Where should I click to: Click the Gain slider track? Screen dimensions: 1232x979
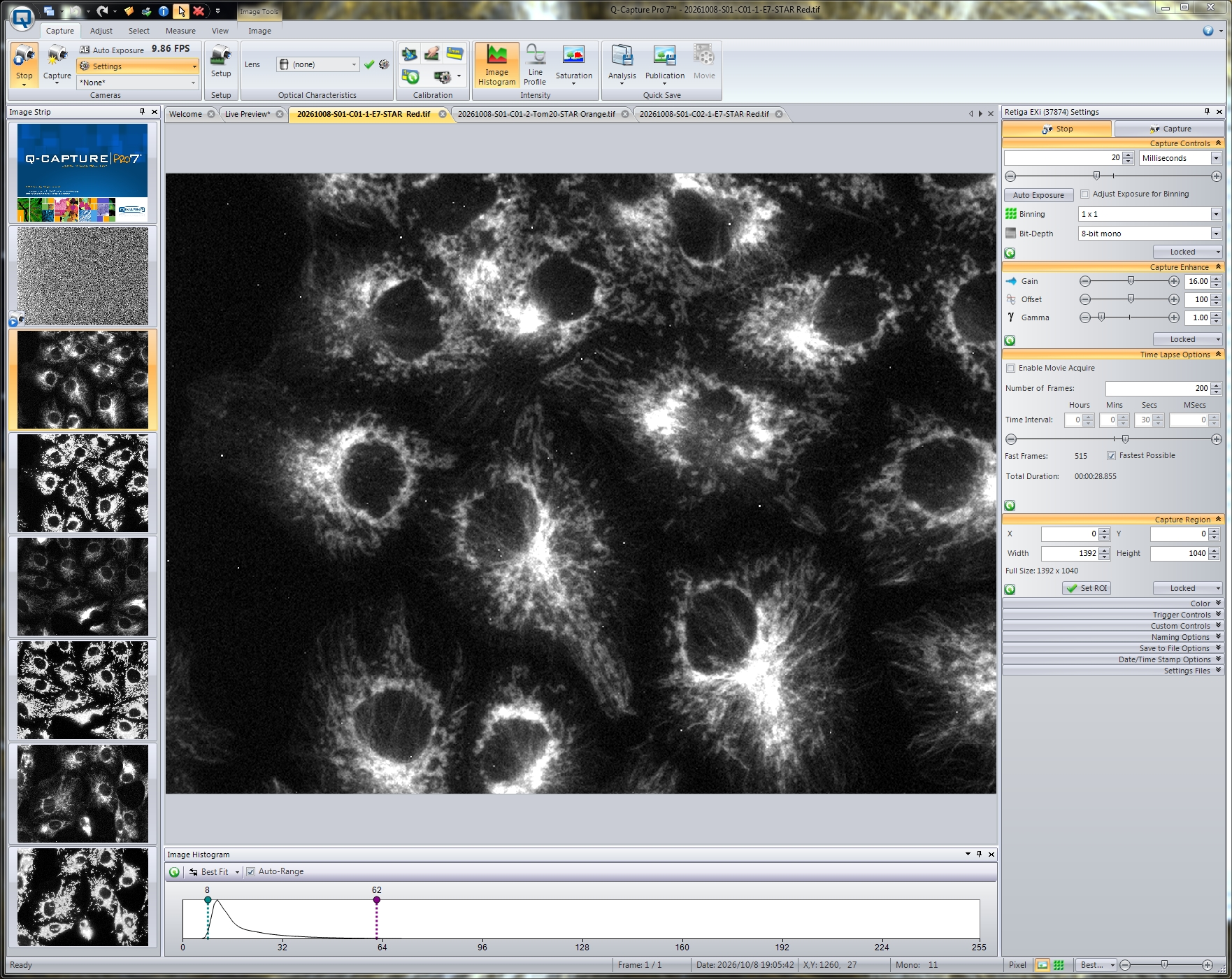(x=1129, y=281)
